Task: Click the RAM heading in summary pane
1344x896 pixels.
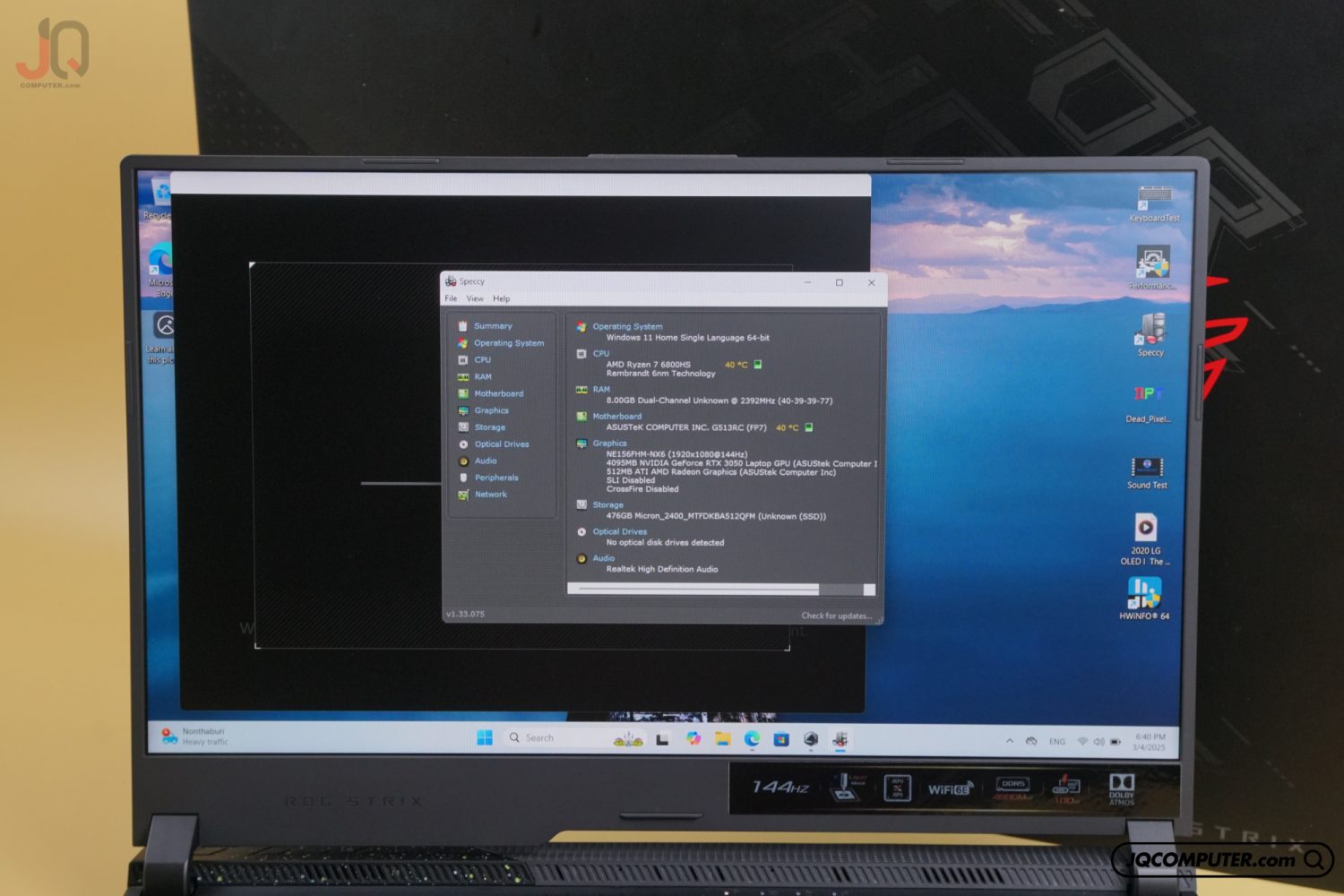Action: 601,389
